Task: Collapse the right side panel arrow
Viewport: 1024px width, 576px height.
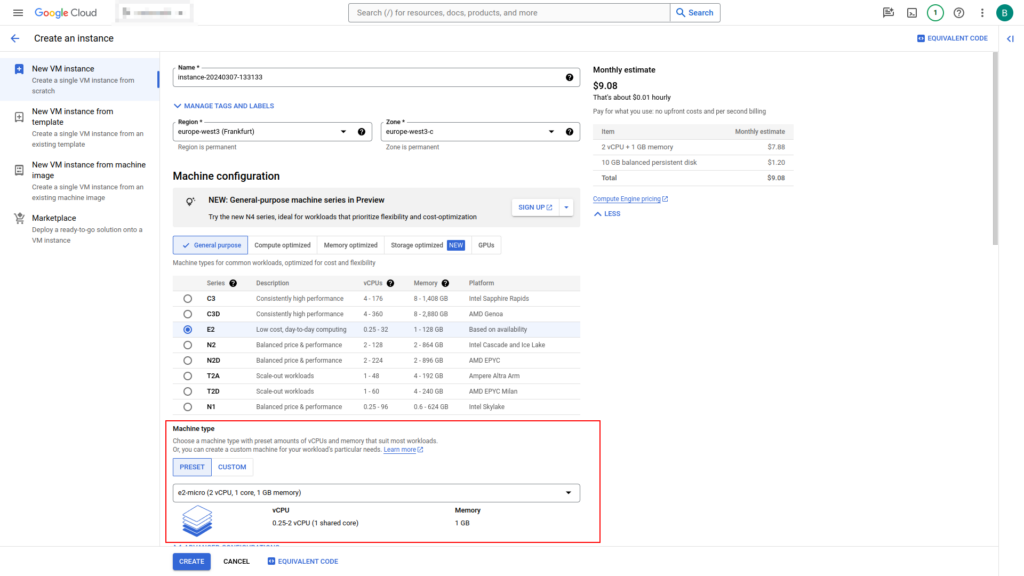Action: tap(1010, 38)
